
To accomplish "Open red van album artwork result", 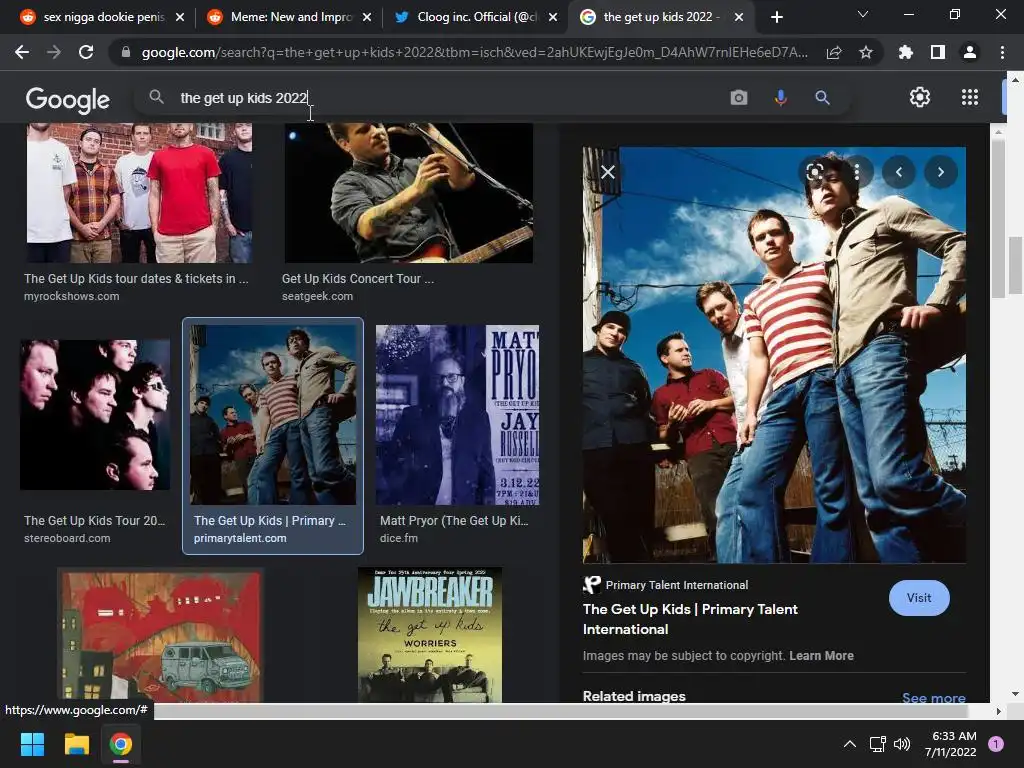I will pyautogui.click(x=161, y=635).
